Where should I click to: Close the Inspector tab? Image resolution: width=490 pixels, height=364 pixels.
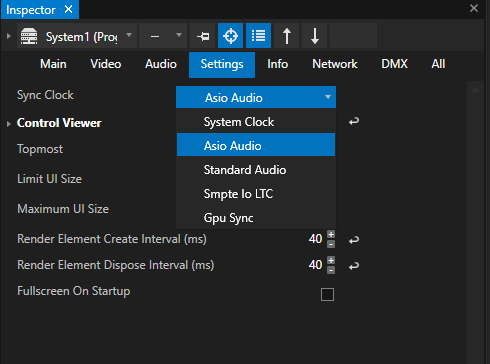point(68,9)
